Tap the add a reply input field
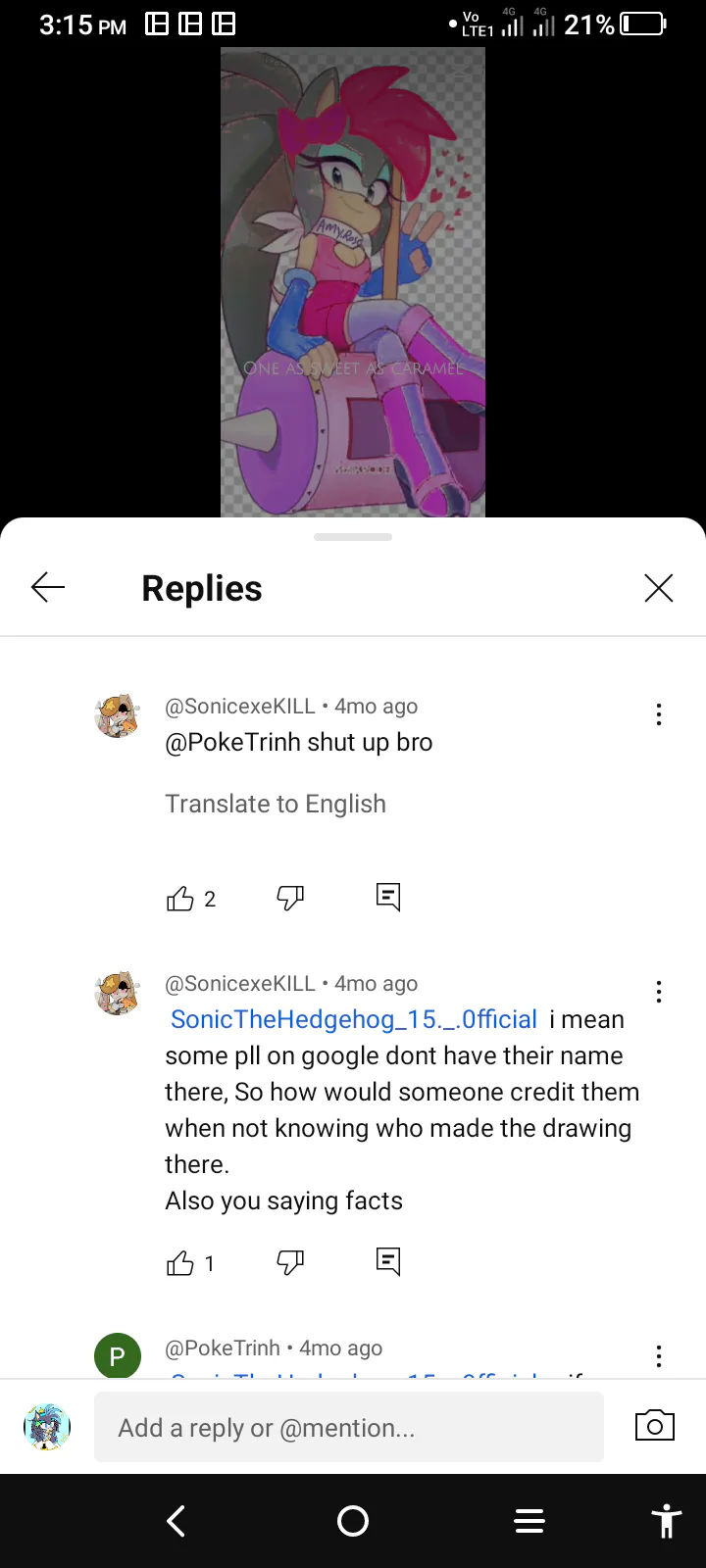This screenshot has height=1568, width=706. tap(349, 1428)
